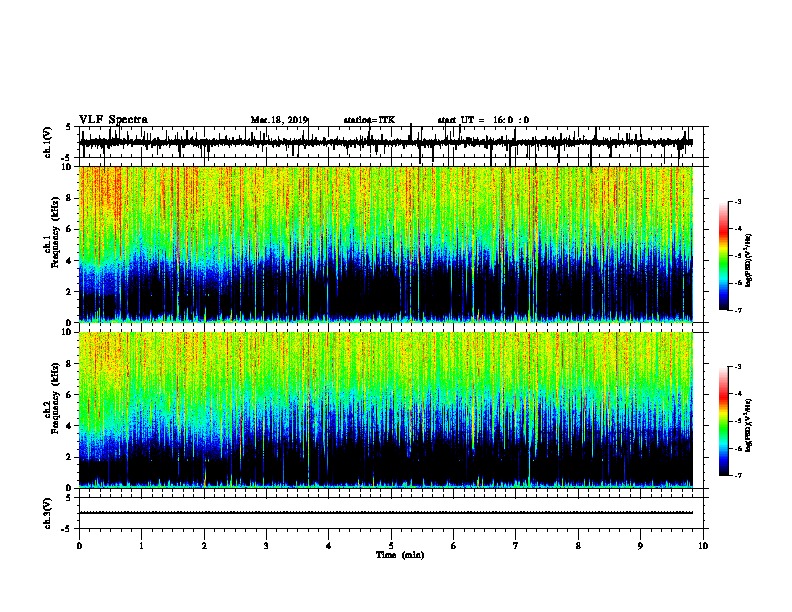
Task: Click the flat ch.3 voltage trace
Action: coord(386,513)
